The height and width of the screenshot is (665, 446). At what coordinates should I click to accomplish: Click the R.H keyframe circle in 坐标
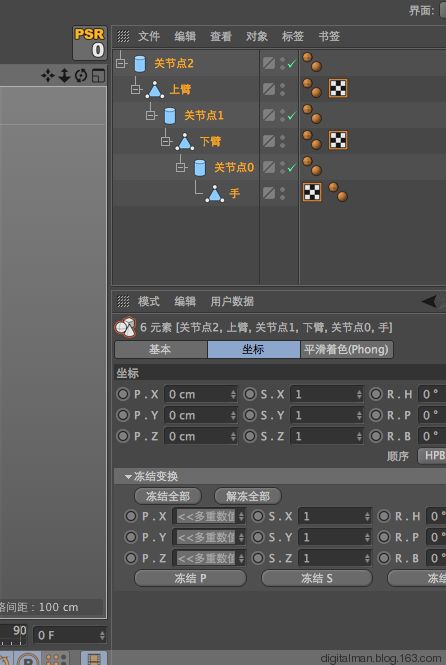point(376,394)
